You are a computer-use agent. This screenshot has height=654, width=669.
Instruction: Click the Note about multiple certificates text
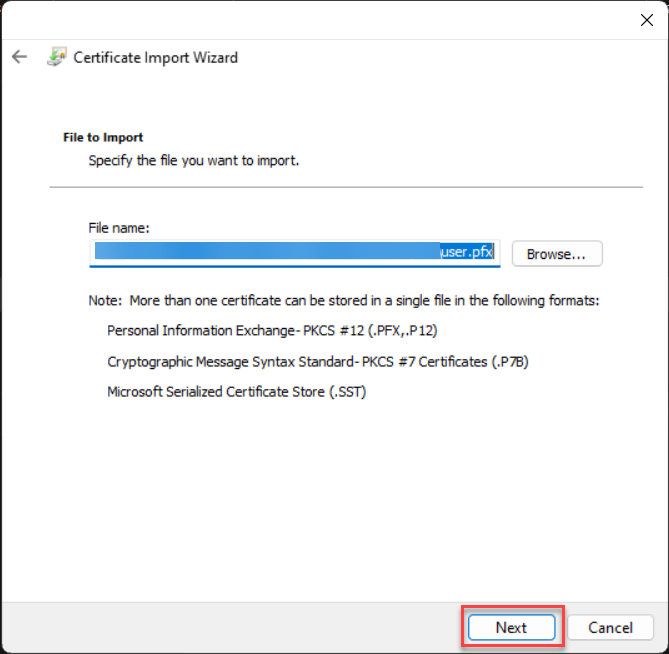[x=343, y=301]
